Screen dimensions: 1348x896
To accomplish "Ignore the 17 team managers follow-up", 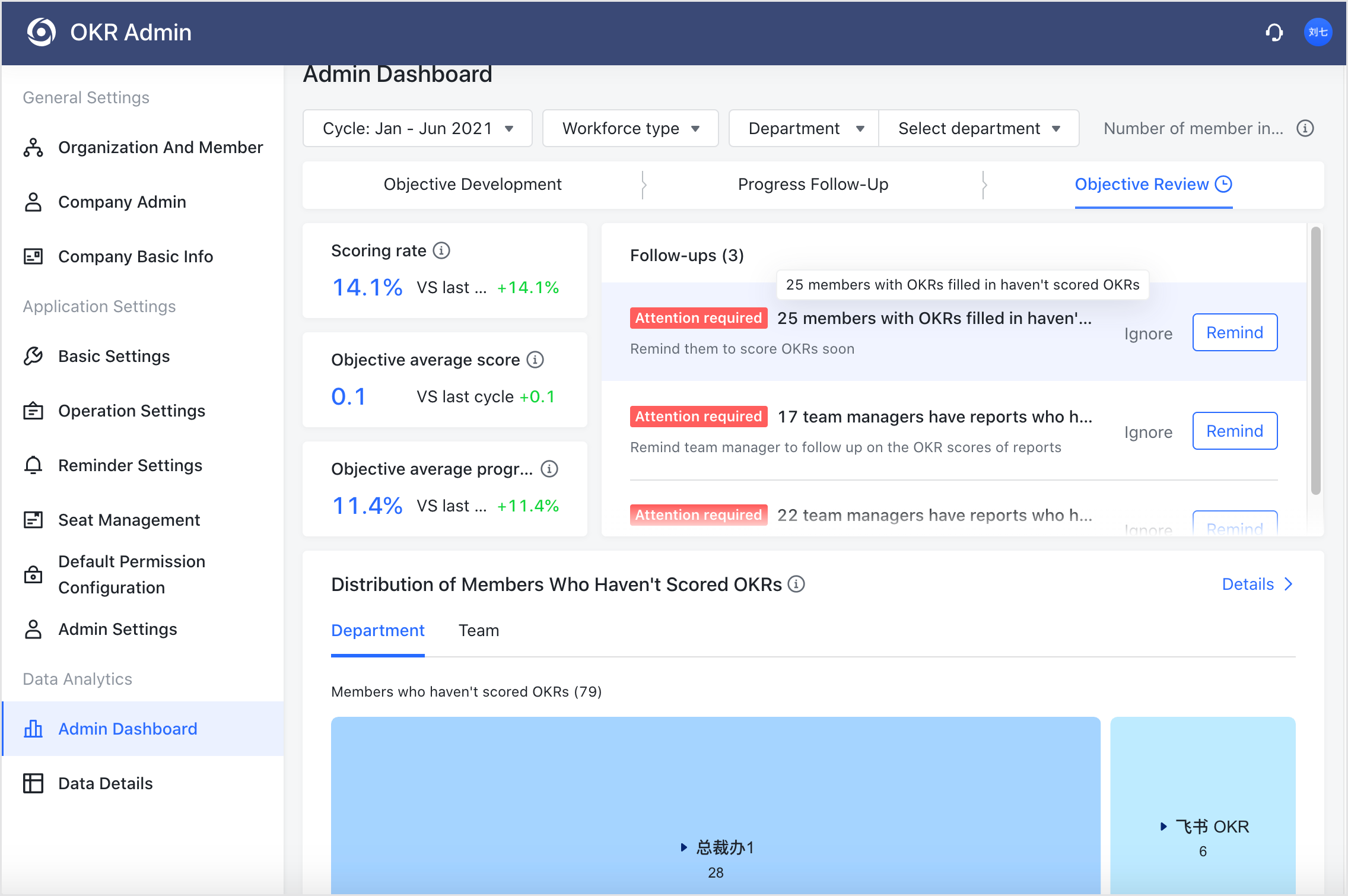I will pos(1147,432).
